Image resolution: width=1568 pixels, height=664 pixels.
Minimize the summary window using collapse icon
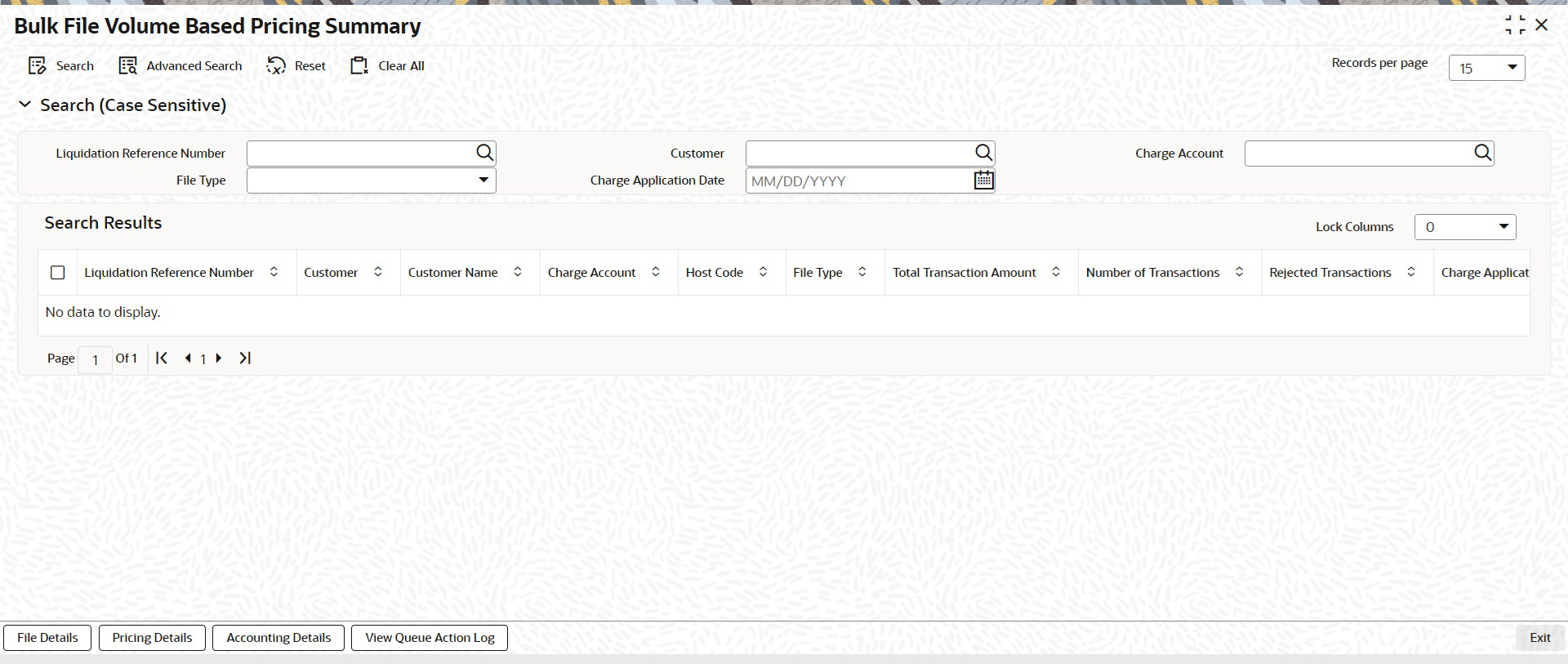pyautogui.click(x=1515, y=25)
